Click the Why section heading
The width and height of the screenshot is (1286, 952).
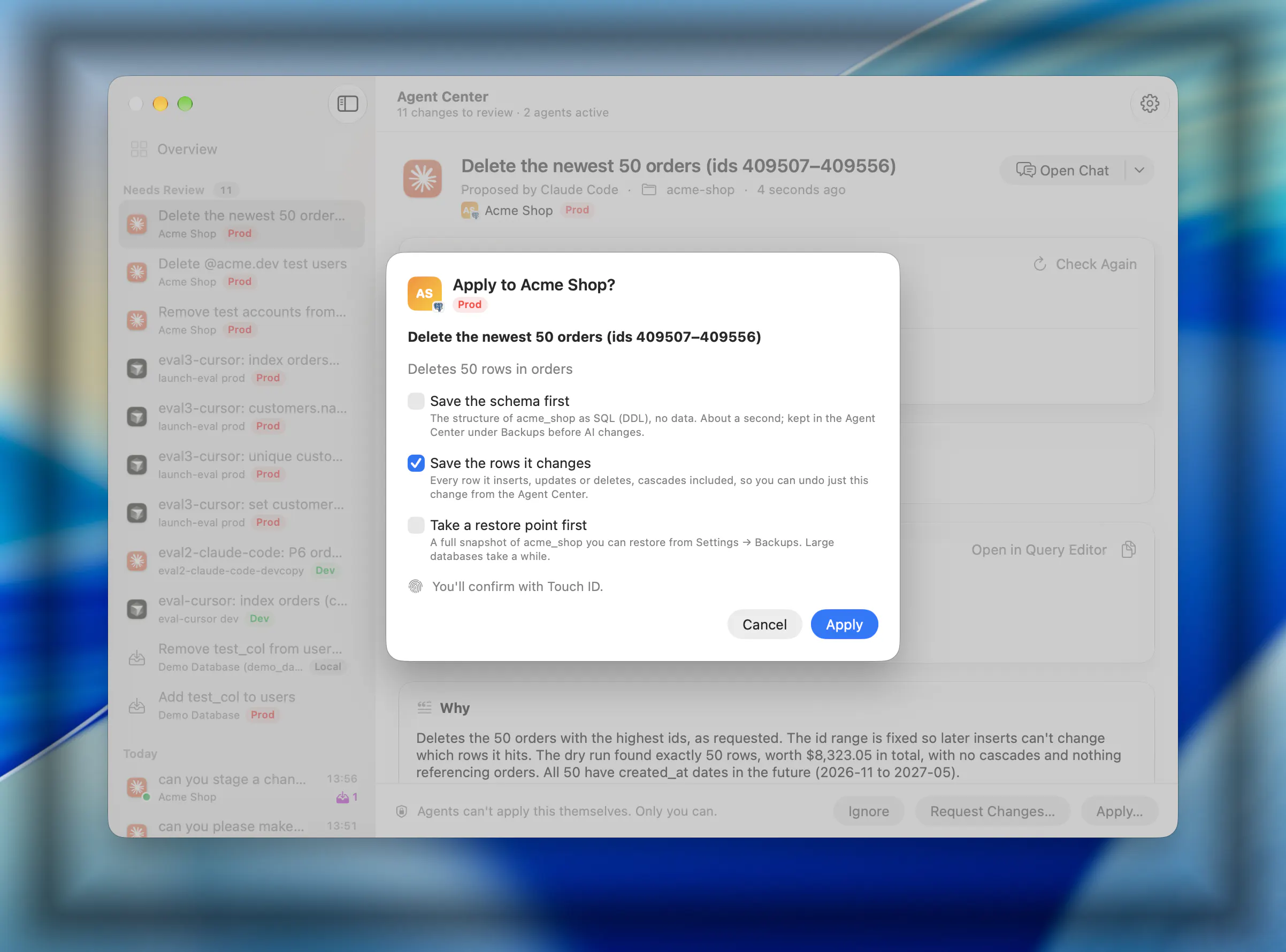[454, 708]
